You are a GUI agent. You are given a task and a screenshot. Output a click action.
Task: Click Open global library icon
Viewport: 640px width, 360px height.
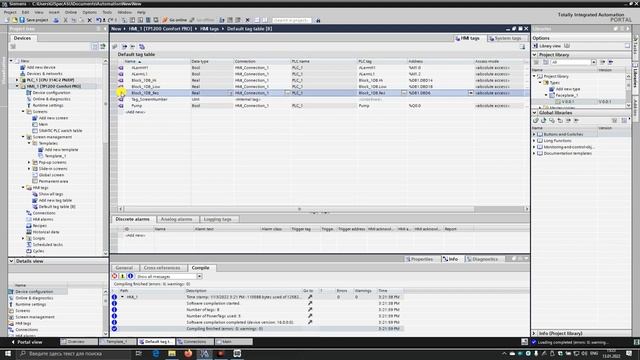[x=544, y=120]
